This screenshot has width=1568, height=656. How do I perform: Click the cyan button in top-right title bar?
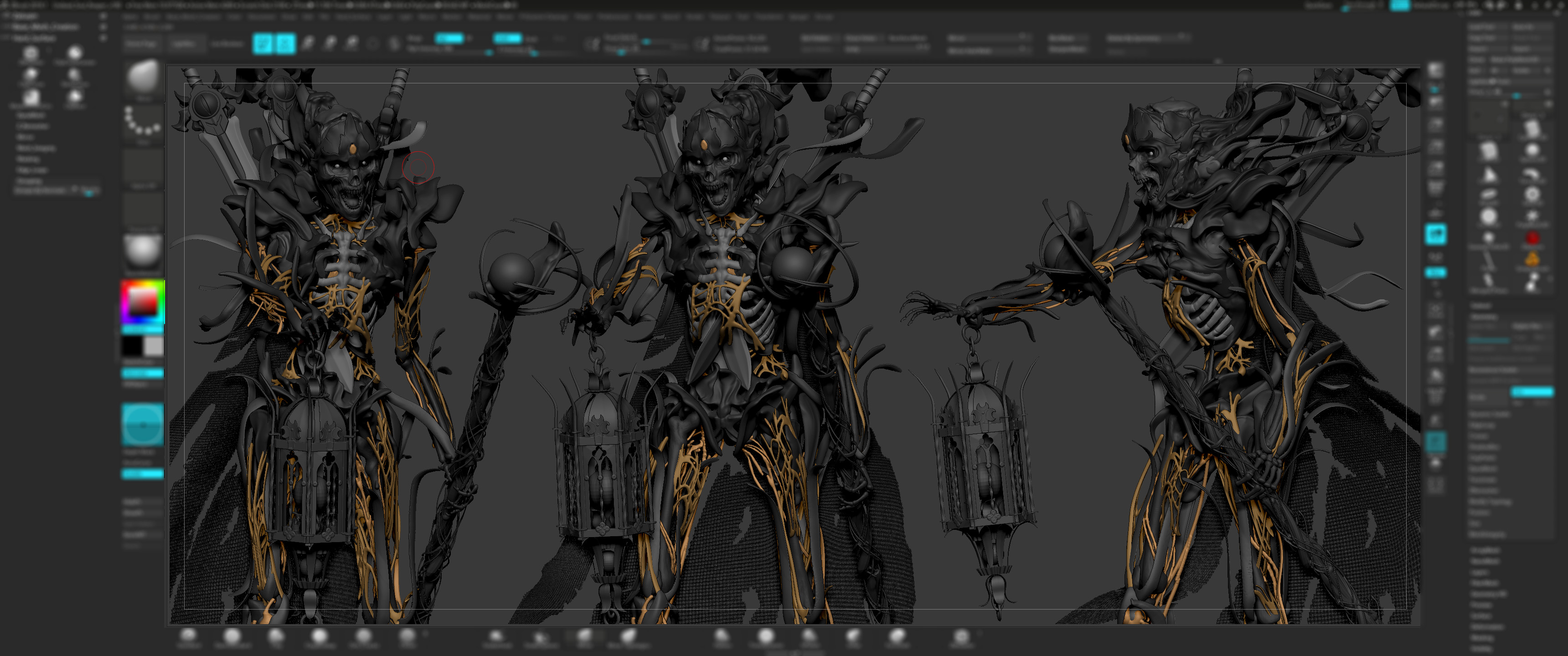coord(1401,5)
